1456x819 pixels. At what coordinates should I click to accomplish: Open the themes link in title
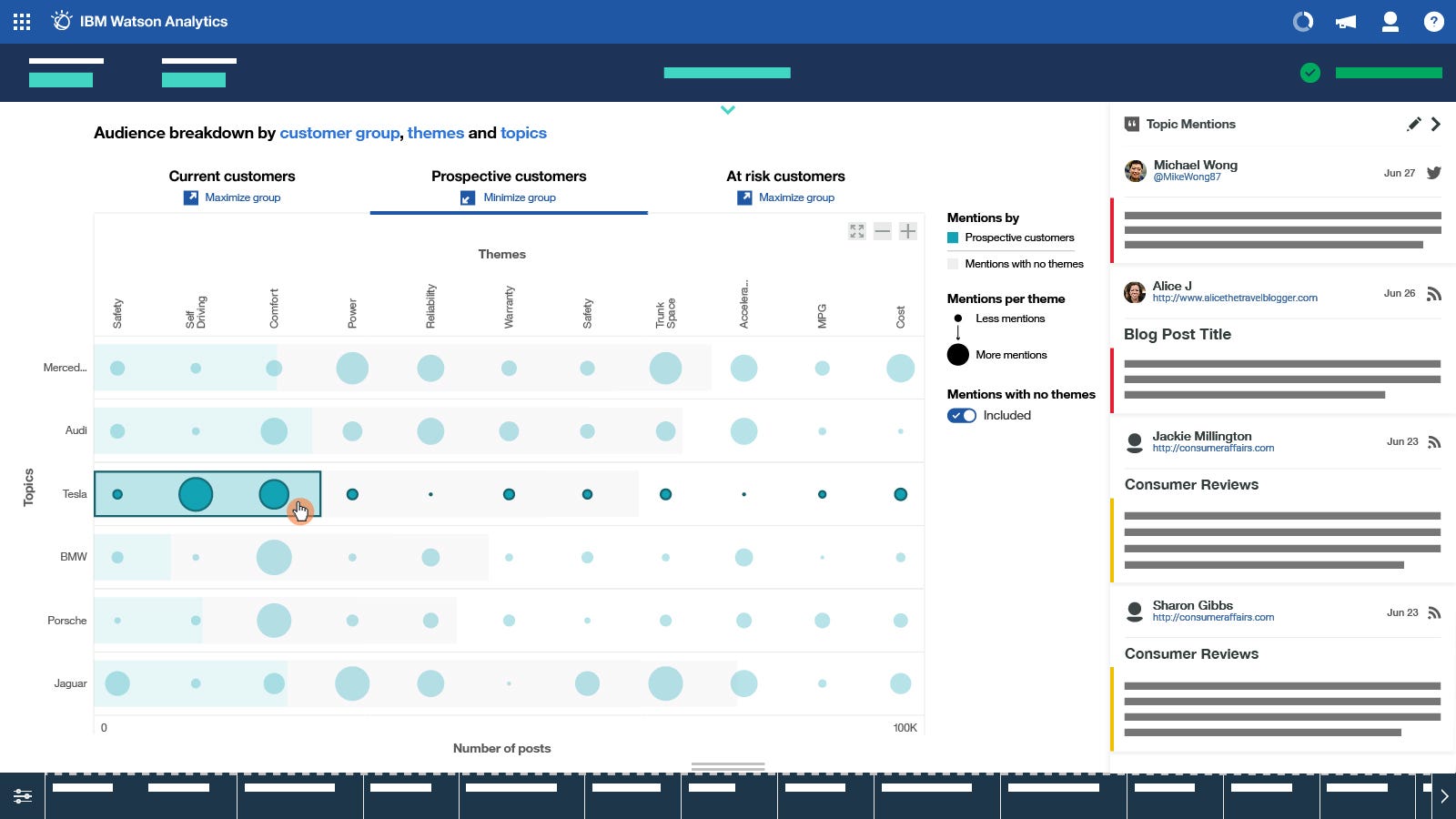point(436,133)
